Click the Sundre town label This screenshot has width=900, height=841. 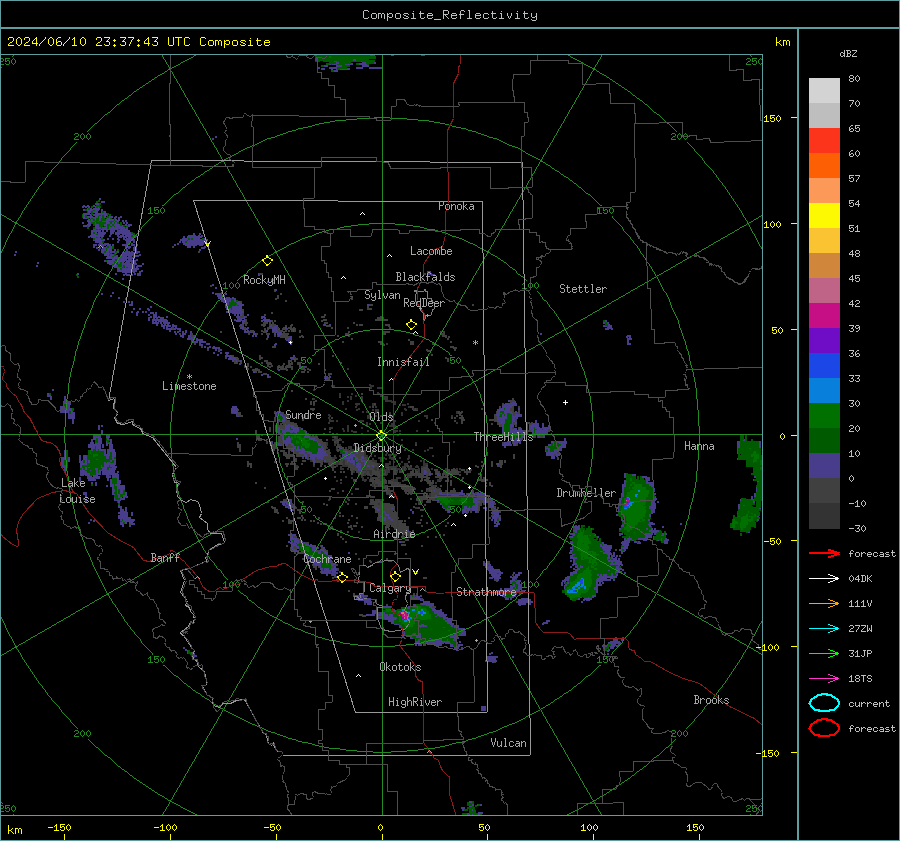[303, 414]
